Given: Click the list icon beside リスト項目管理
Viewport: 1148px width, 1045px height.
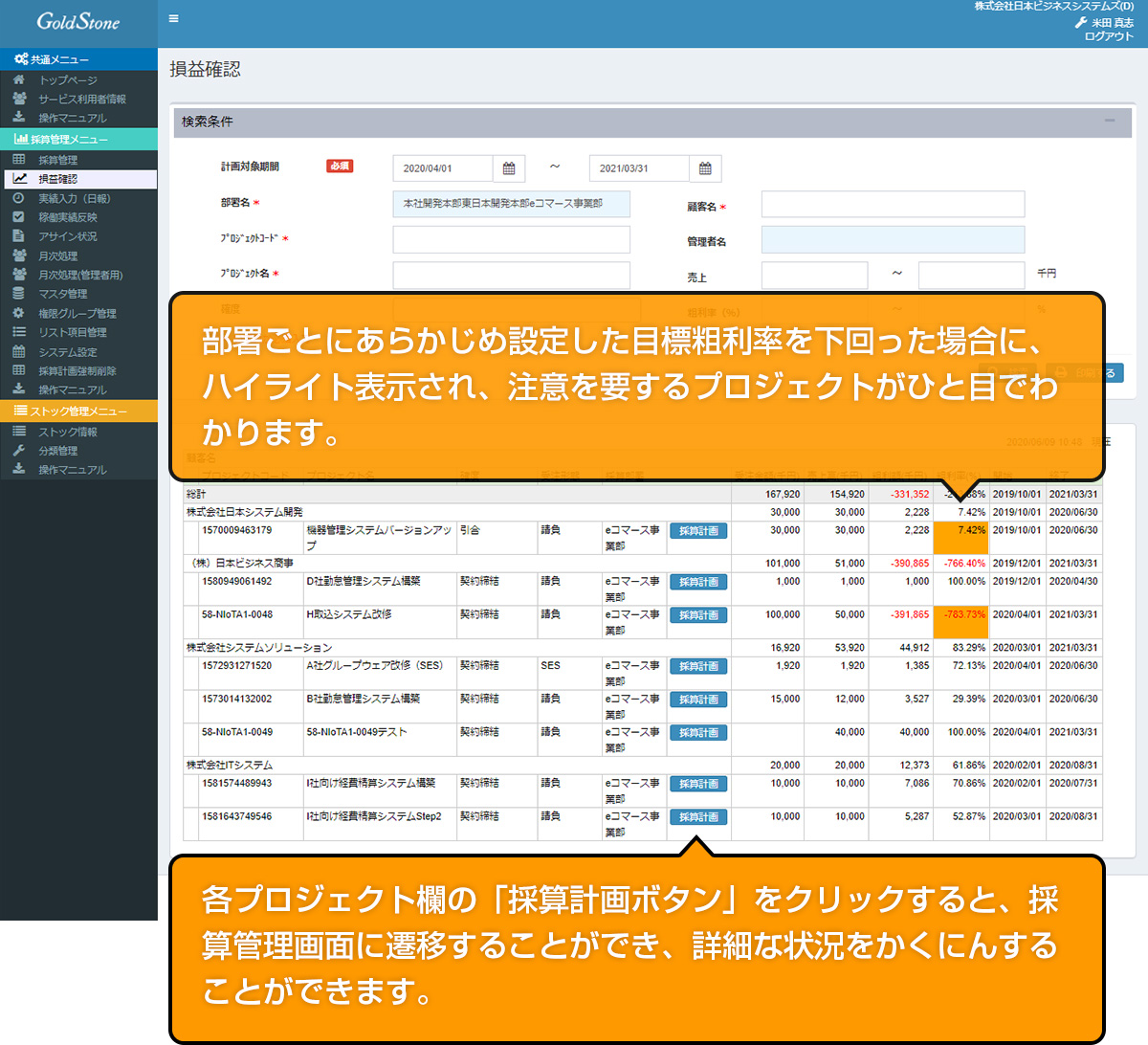Looking at the screenshot, I should coord(19,332).
